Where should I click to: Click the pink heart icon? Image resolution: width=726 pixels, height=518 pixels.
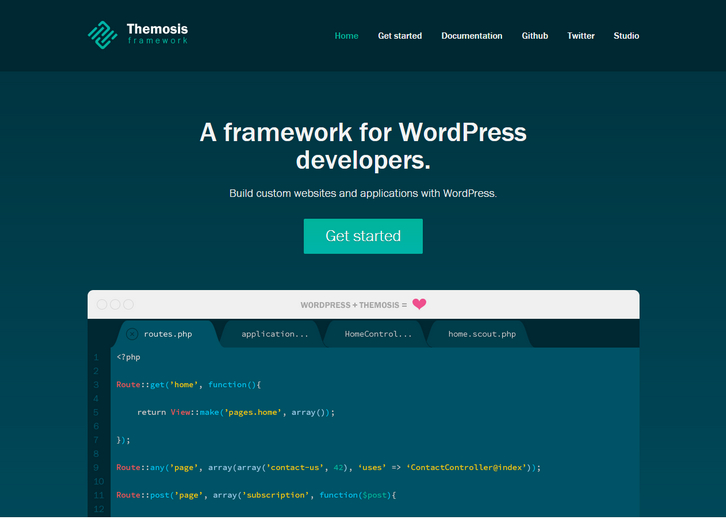[x=419, y=304]
